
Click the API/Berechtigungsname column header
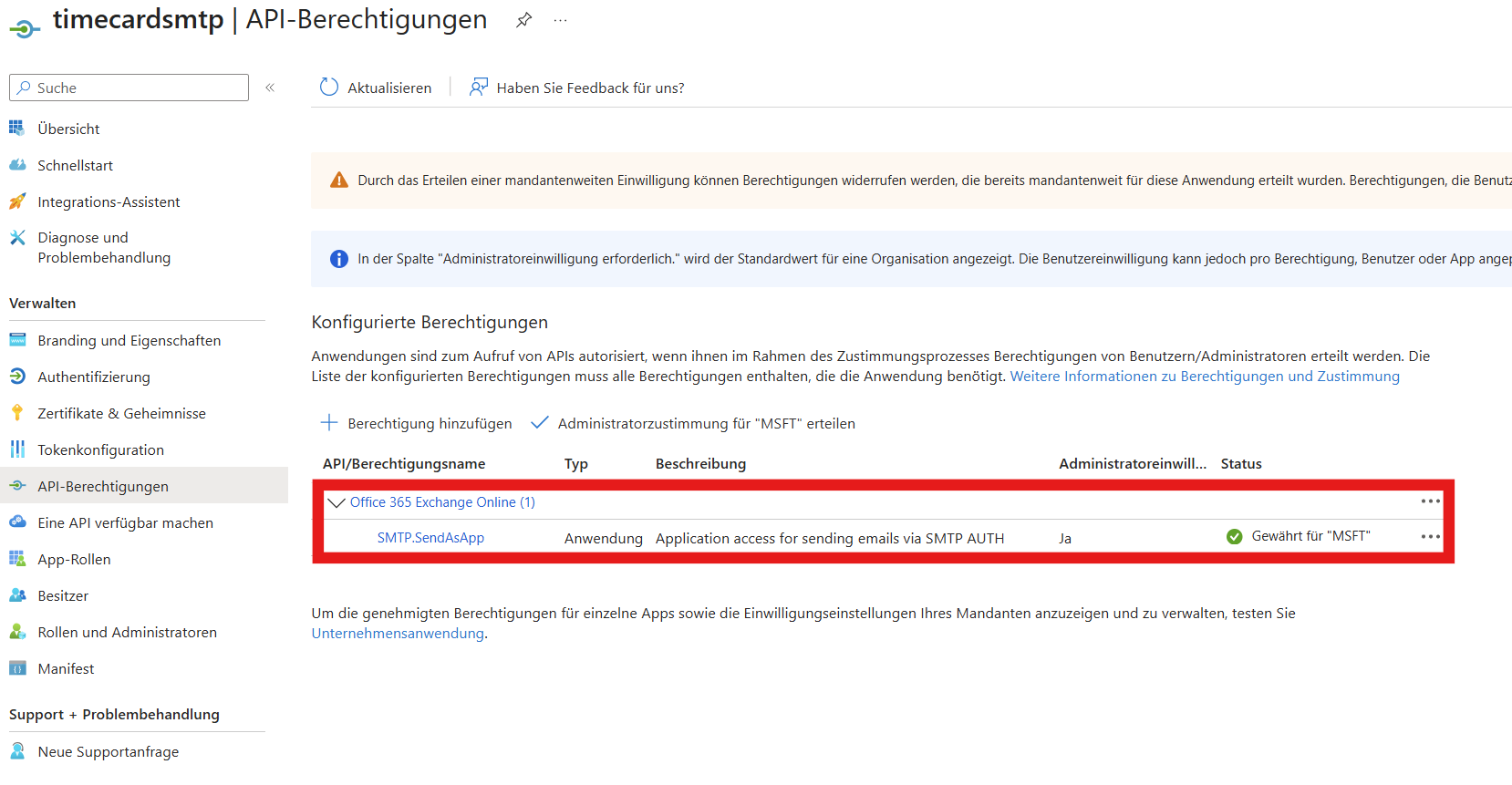click(x=404, y=464)
